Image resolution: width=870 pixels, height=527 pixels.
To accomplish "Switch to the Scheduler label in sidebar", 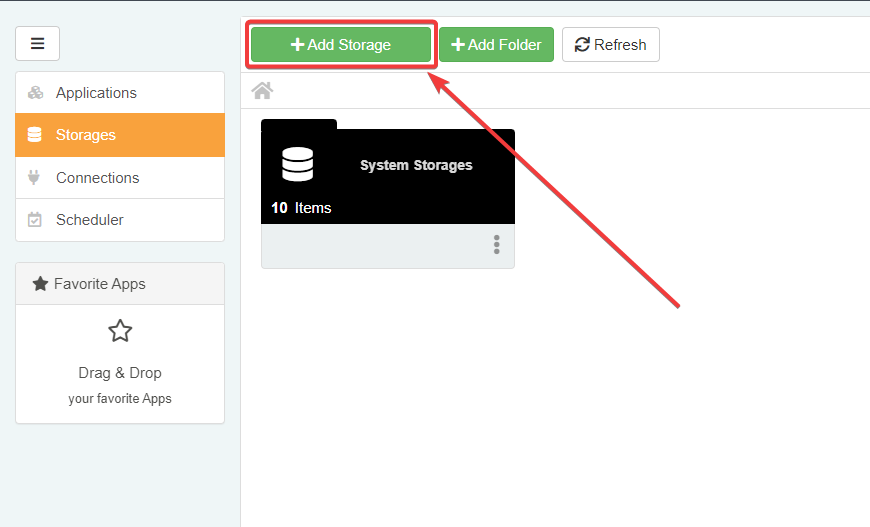I will [90, 220].
